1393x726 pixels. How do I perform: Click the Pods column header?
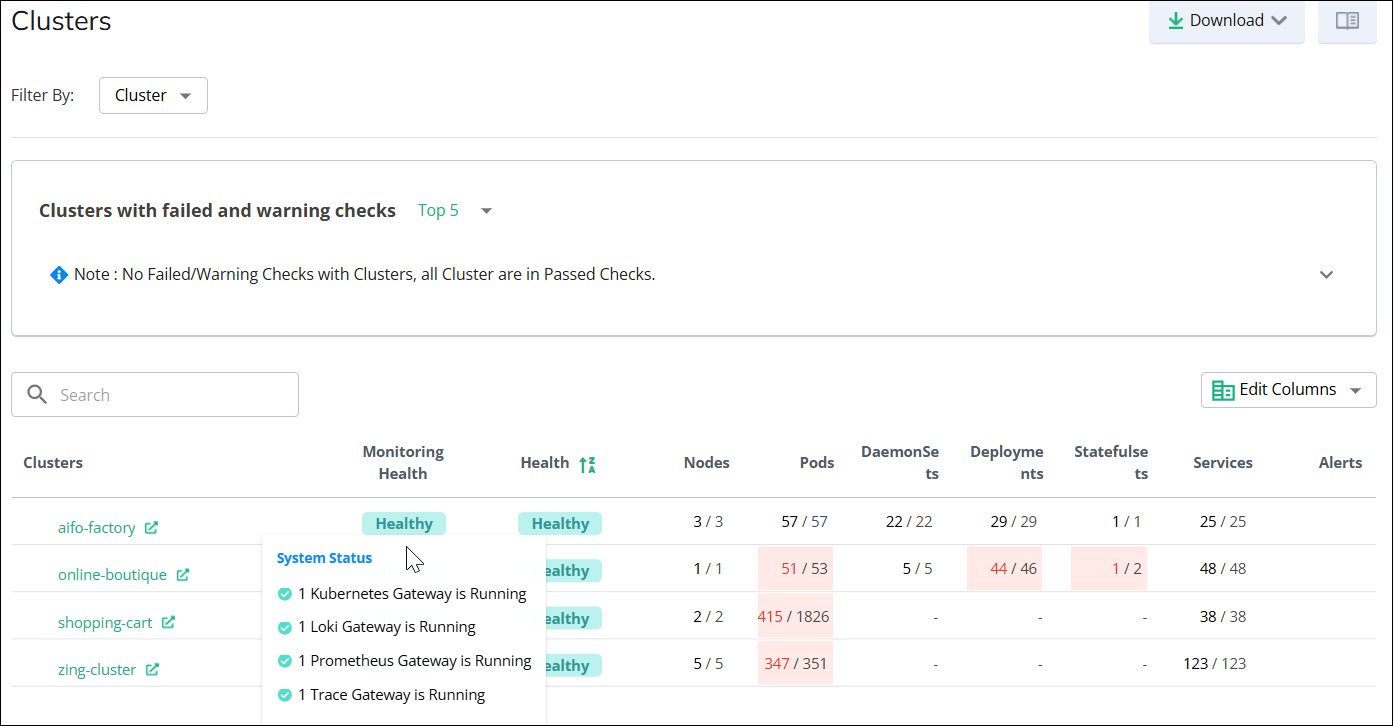(817, 463)
